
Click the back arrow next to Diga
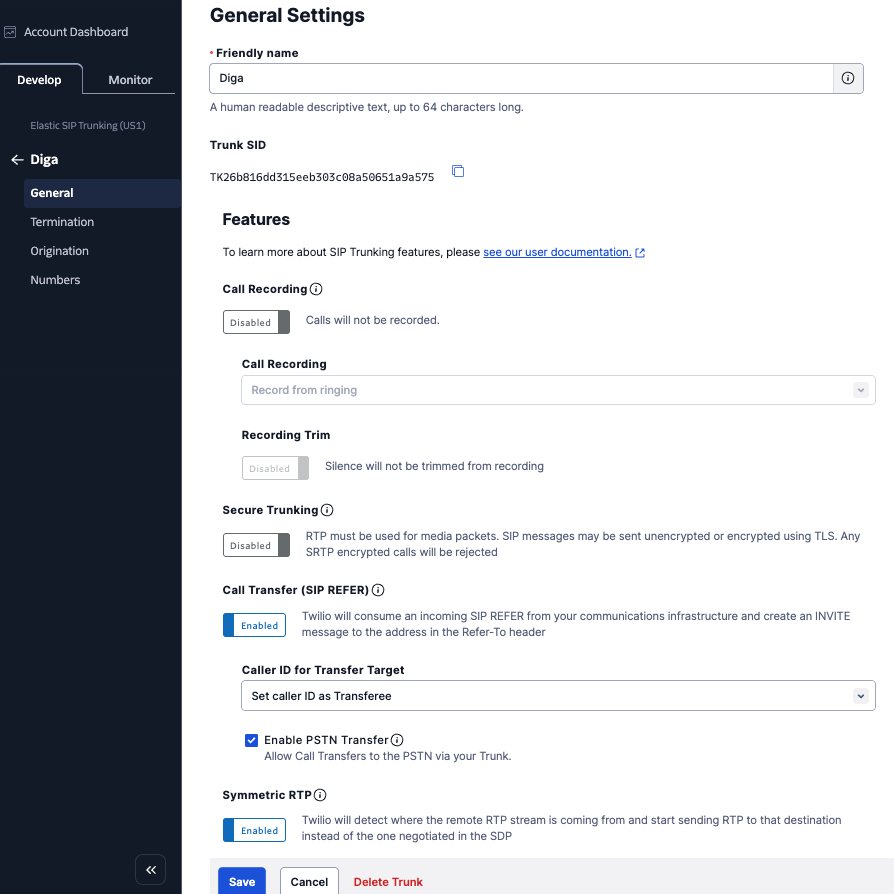click(17, 160)
